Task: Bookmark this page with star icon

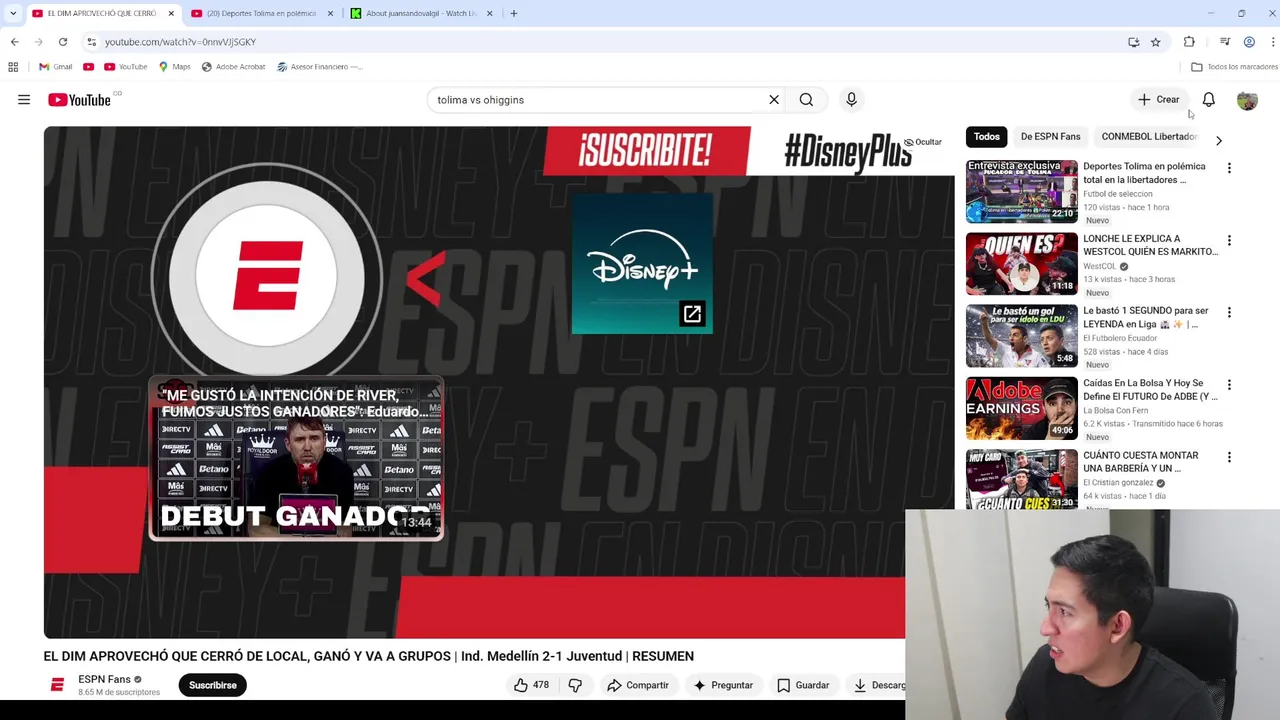Action: (x=1155, y=42)
